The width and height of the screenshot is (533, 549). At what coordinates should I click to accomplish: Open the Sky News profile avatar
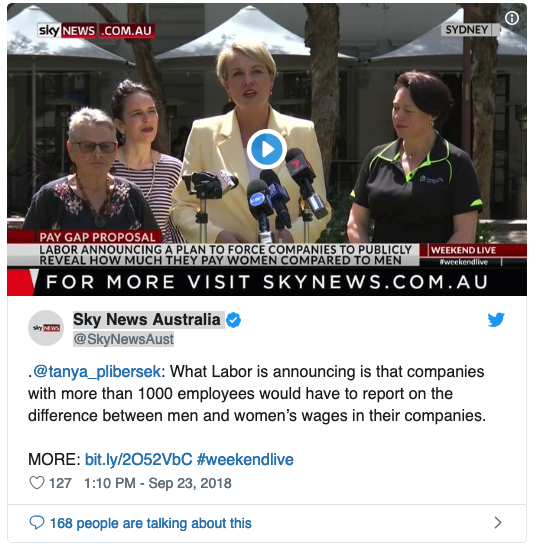[46, 328]
